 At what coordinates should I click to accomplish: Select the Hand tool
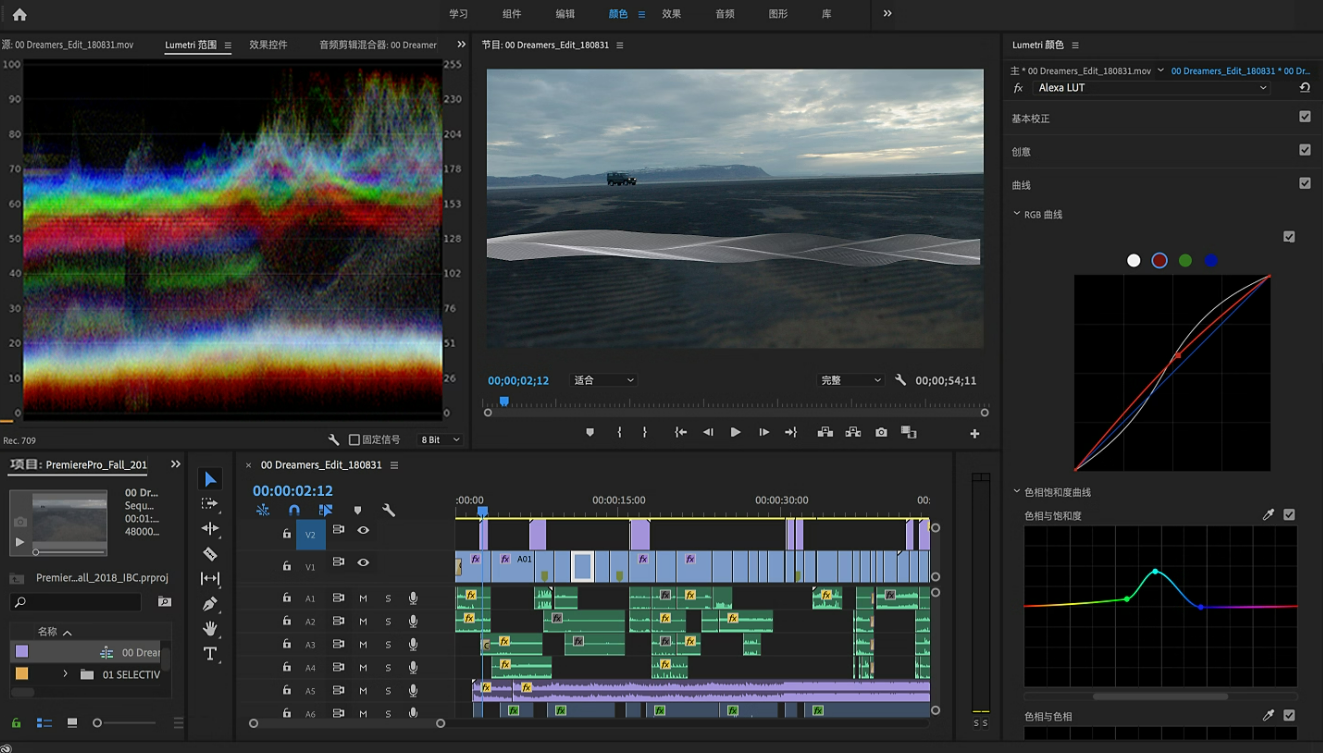(x=210, y=629)
